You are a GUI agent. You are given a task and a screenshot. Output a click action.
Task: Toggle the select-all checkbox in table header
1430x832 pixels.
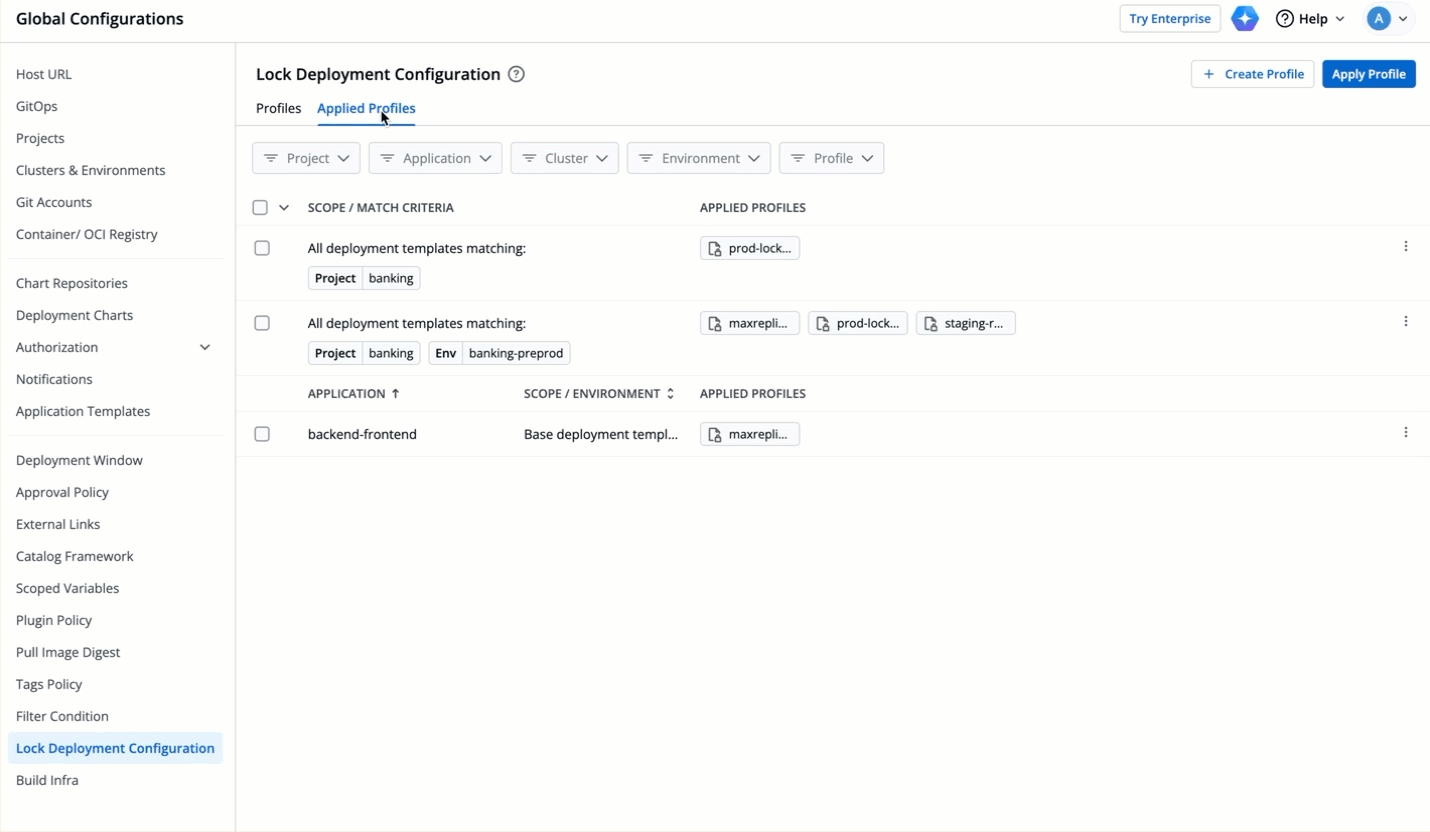click(x=260, y=208)
